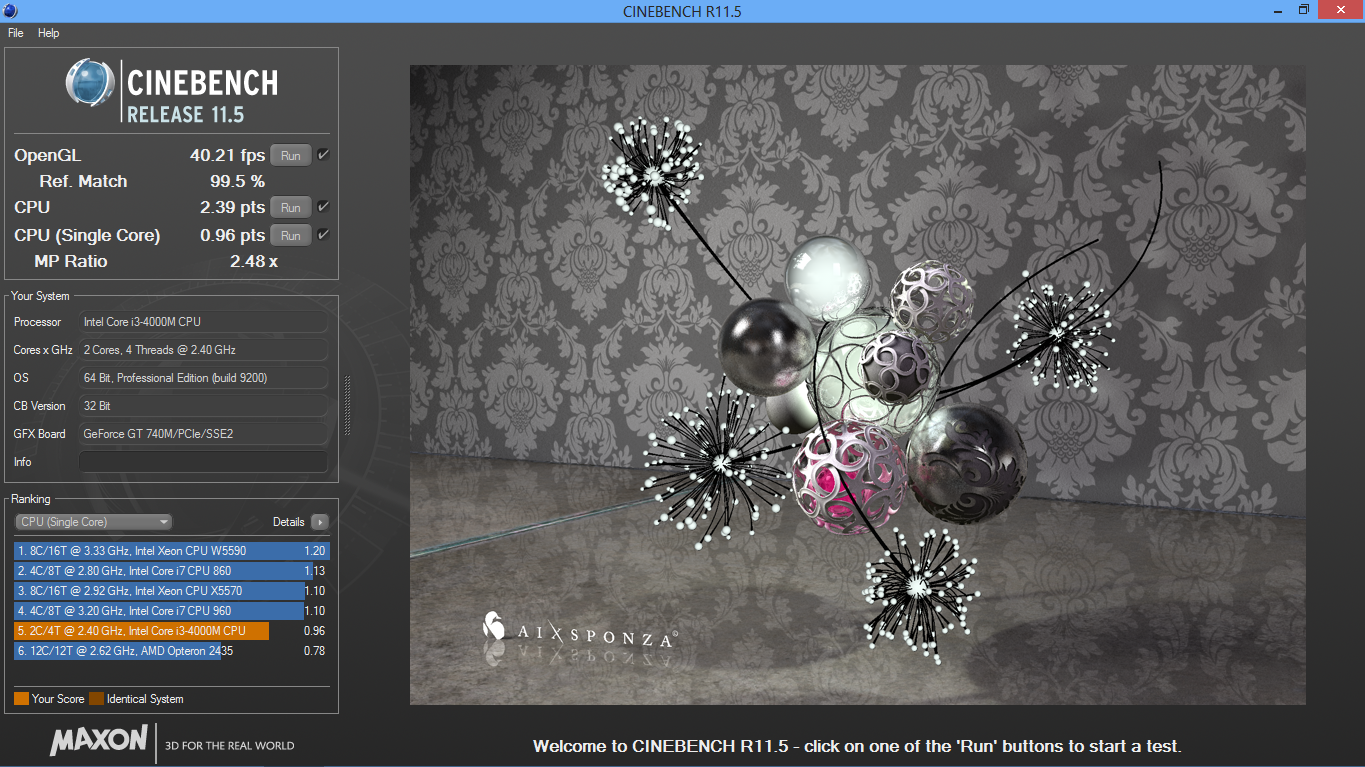Viewport: 1365px width, 767px height.
Task: Expand ranking Details arrow button
Action: (319, 522)
